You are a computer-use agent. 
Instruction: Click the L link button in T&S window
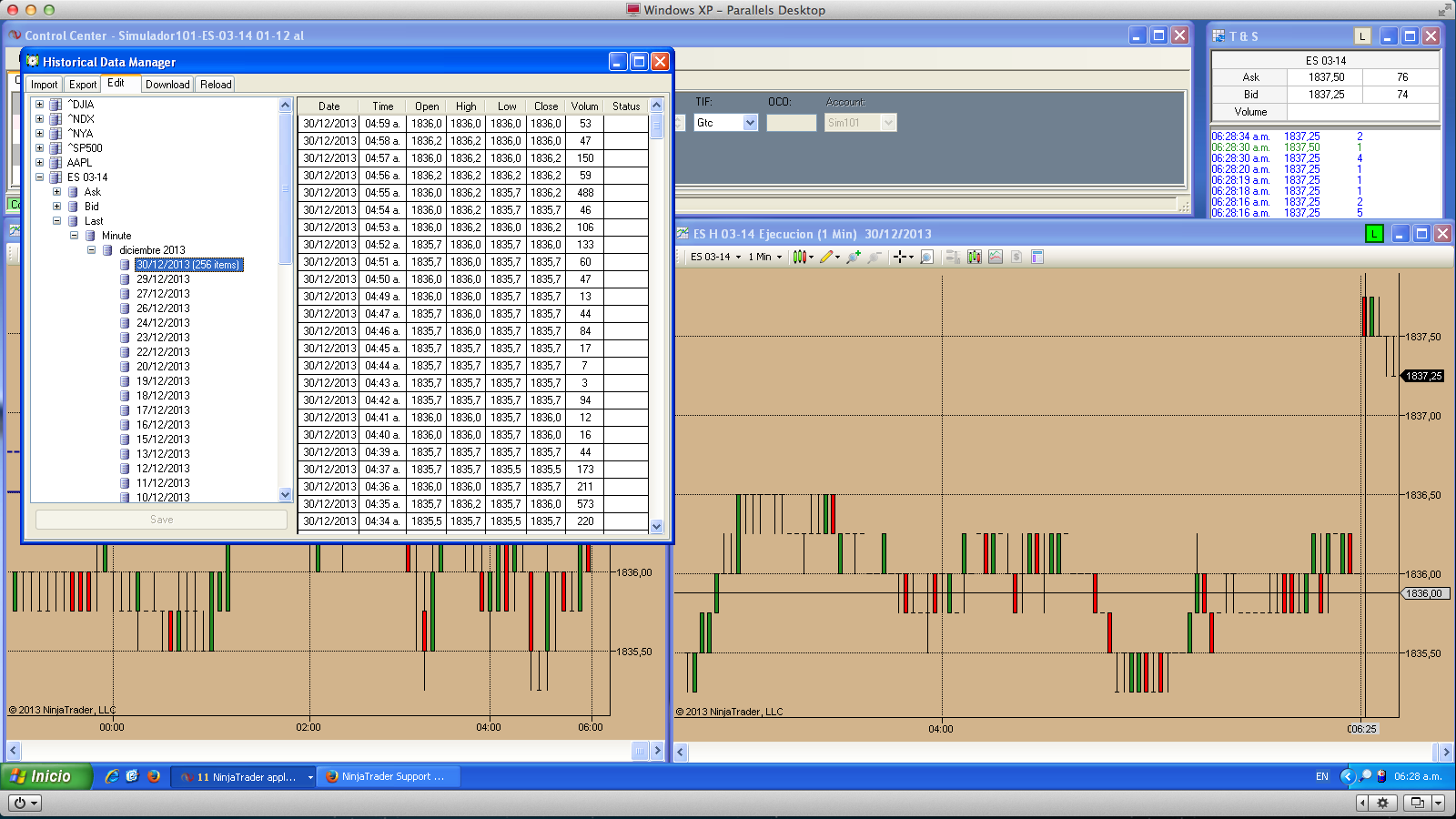tap(1362, 36)
